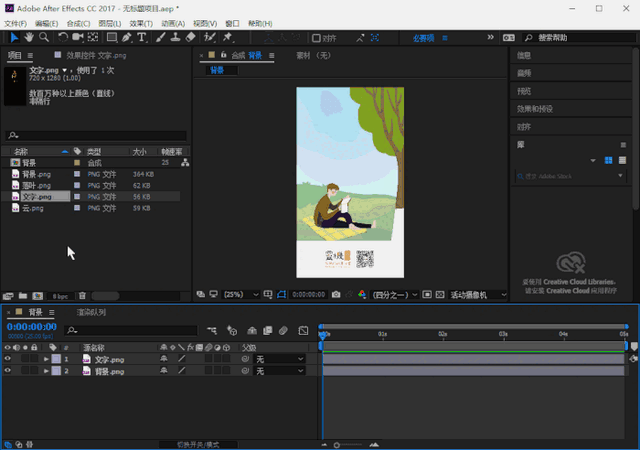Open the graph editor in timeline
640x450 pixels.
(x=303, y=330)
